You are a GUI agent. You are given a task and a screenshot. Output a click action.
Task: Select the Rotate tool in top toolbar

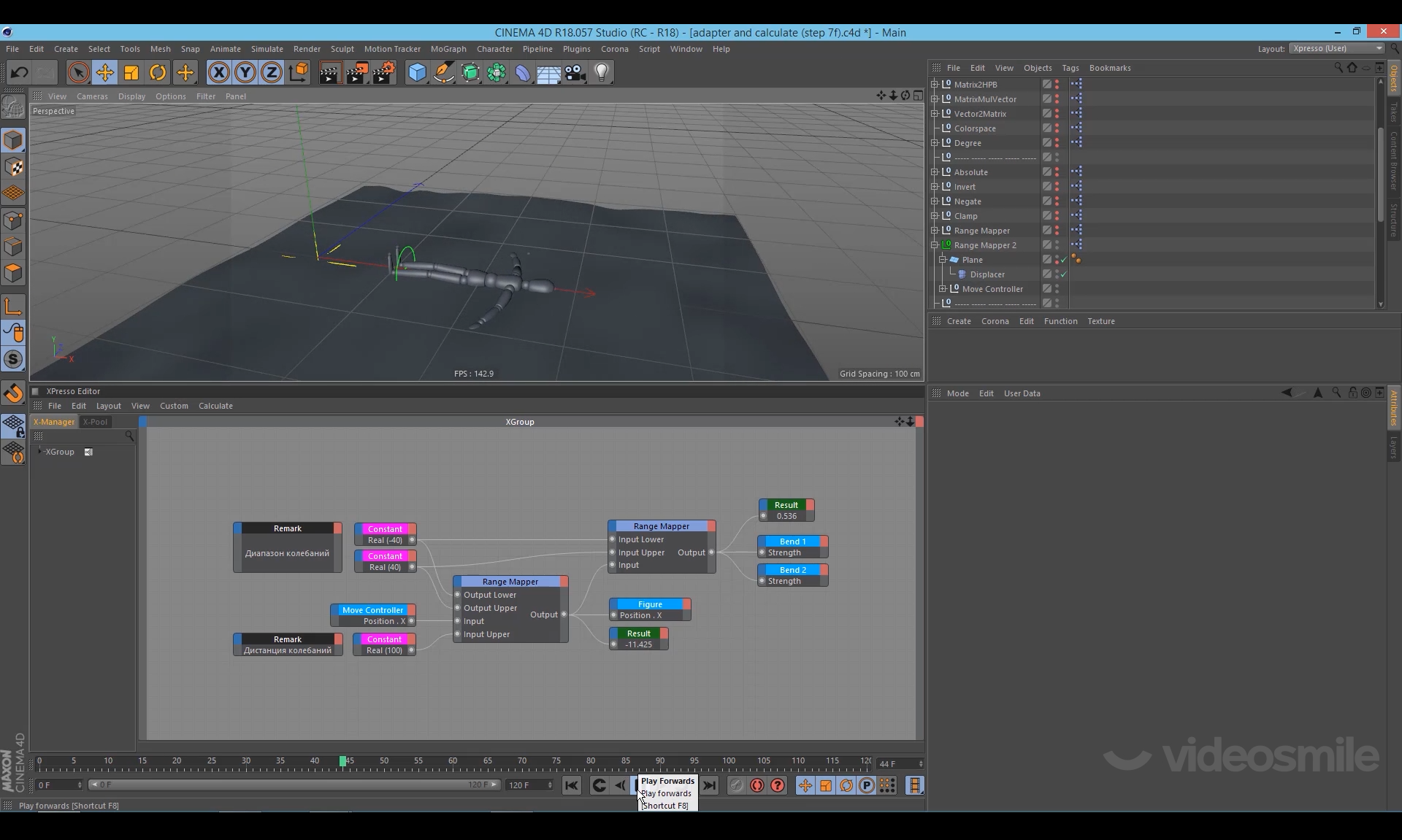click(x=158, y=72)
